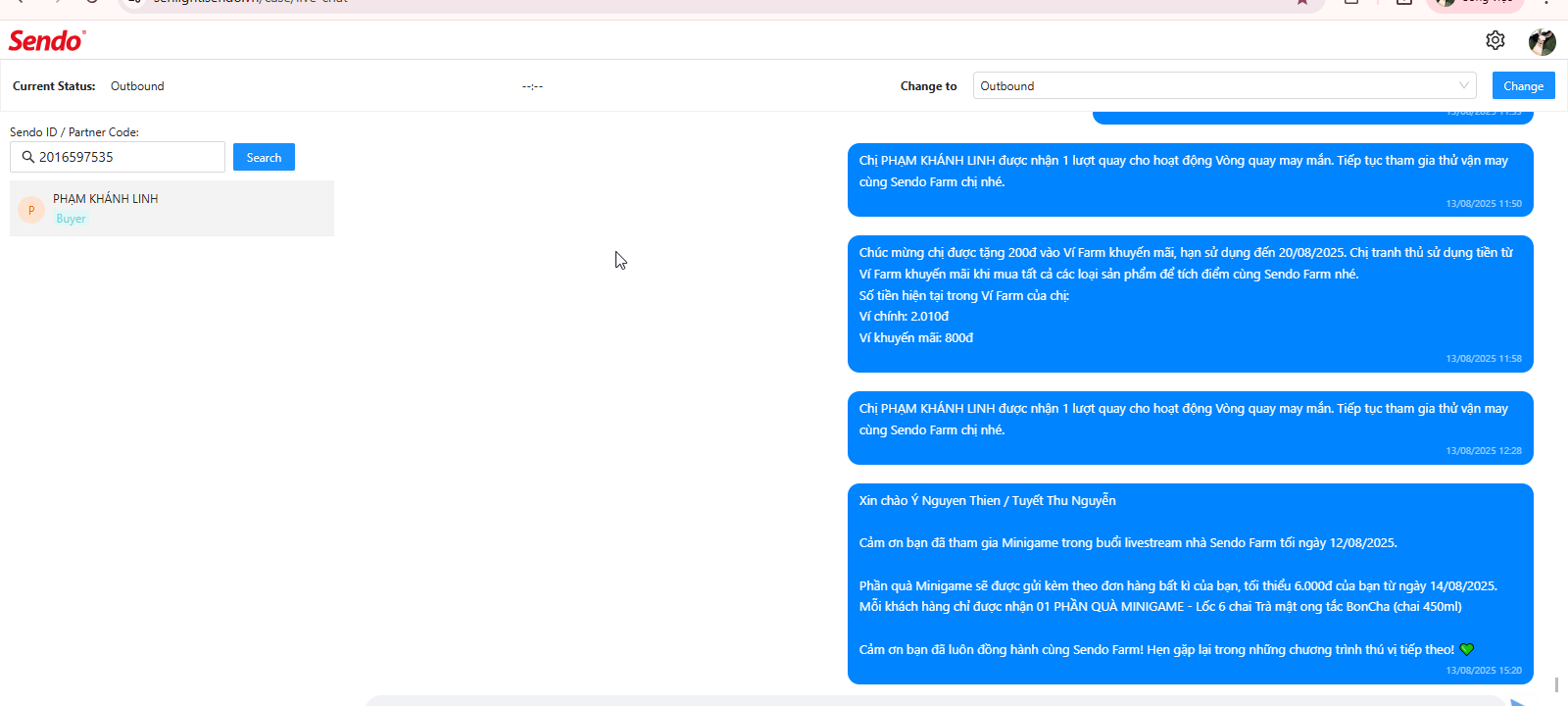The image size is (1568, 706).
Task: Select the orange P avatar of PHẠM KHÁNH LINH
Action: (31, 210)
